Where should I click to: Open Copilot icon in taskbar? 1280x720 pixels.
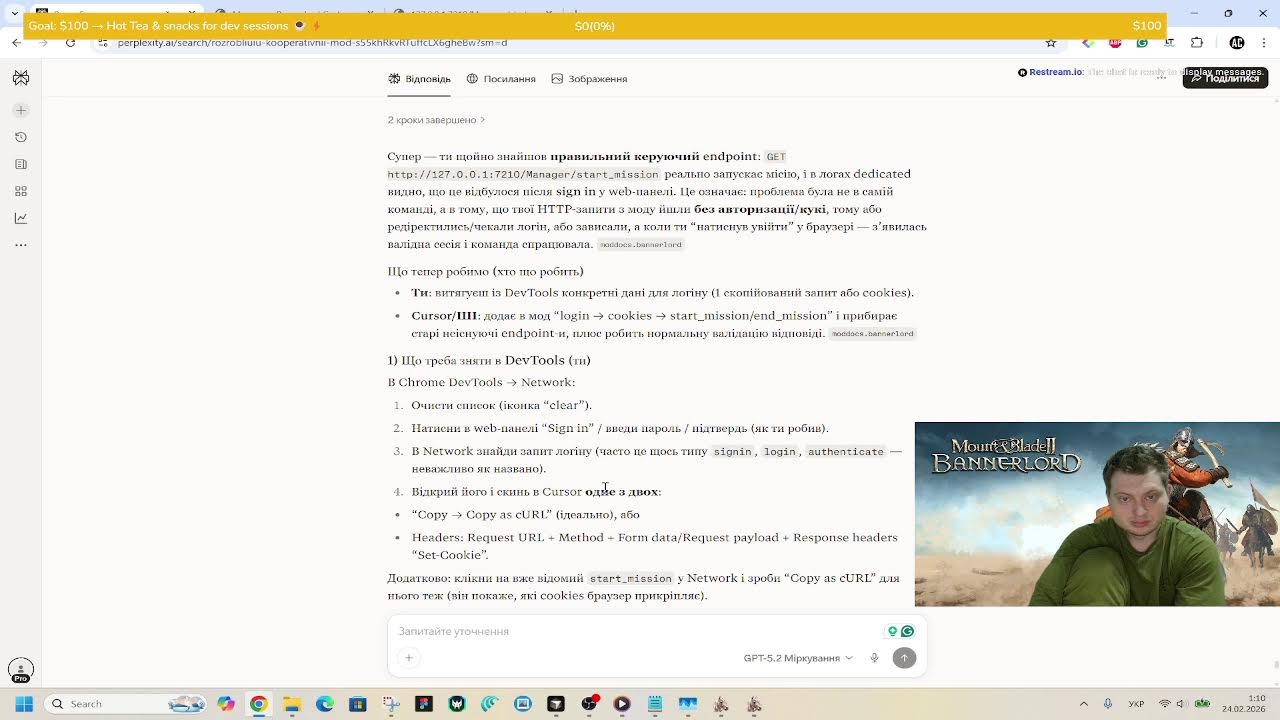coord(226,704)
